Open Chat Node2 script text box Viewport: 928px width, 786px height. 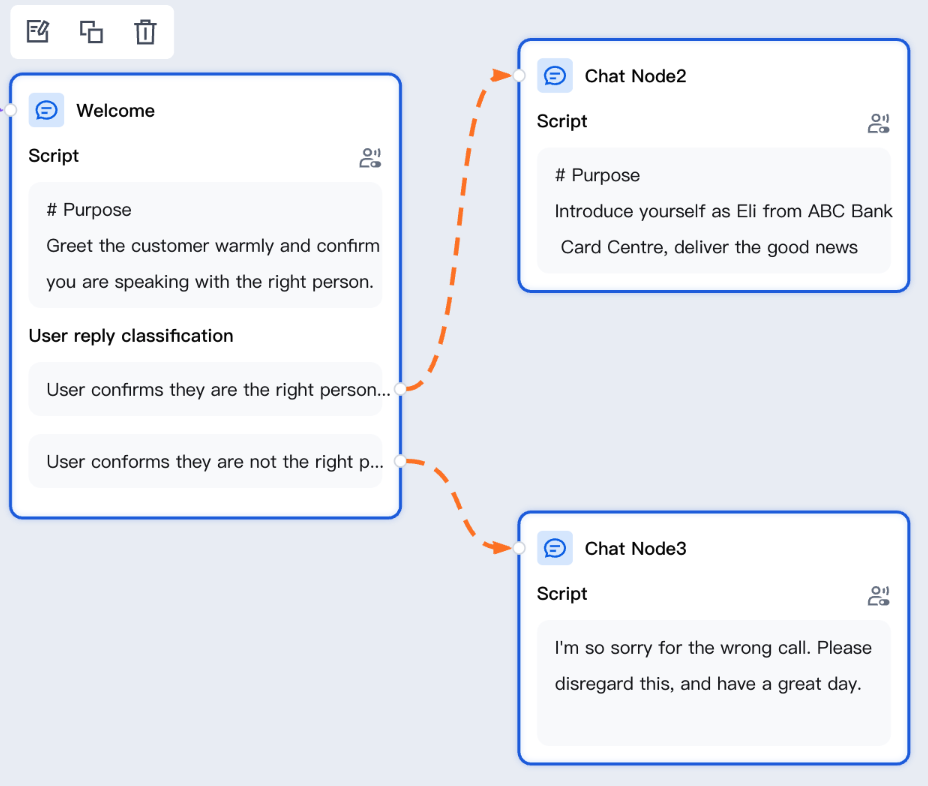(x=714, y=211)
